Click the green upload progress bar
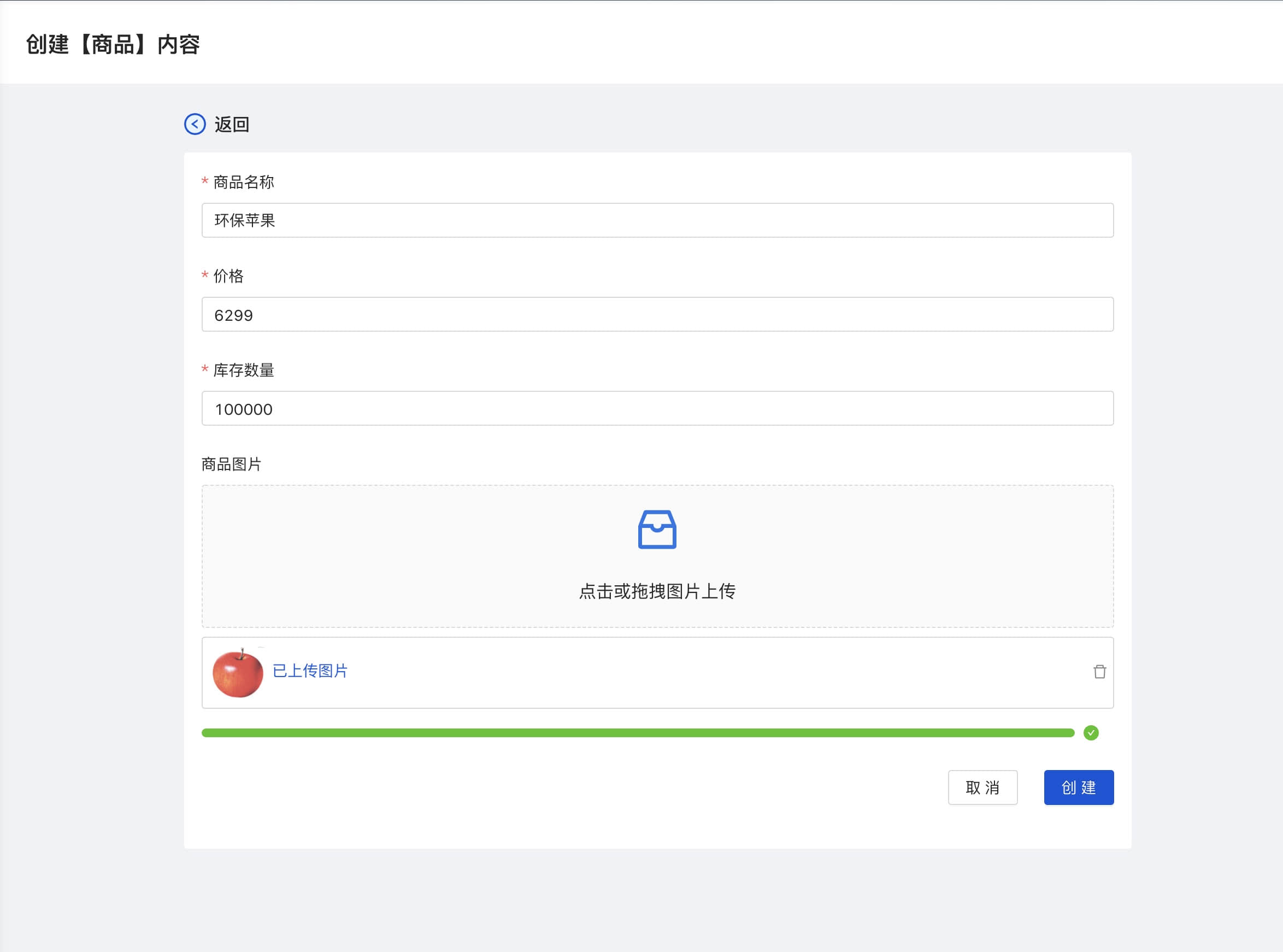Screen dimensions: 1283x952 tap(637, 733)
